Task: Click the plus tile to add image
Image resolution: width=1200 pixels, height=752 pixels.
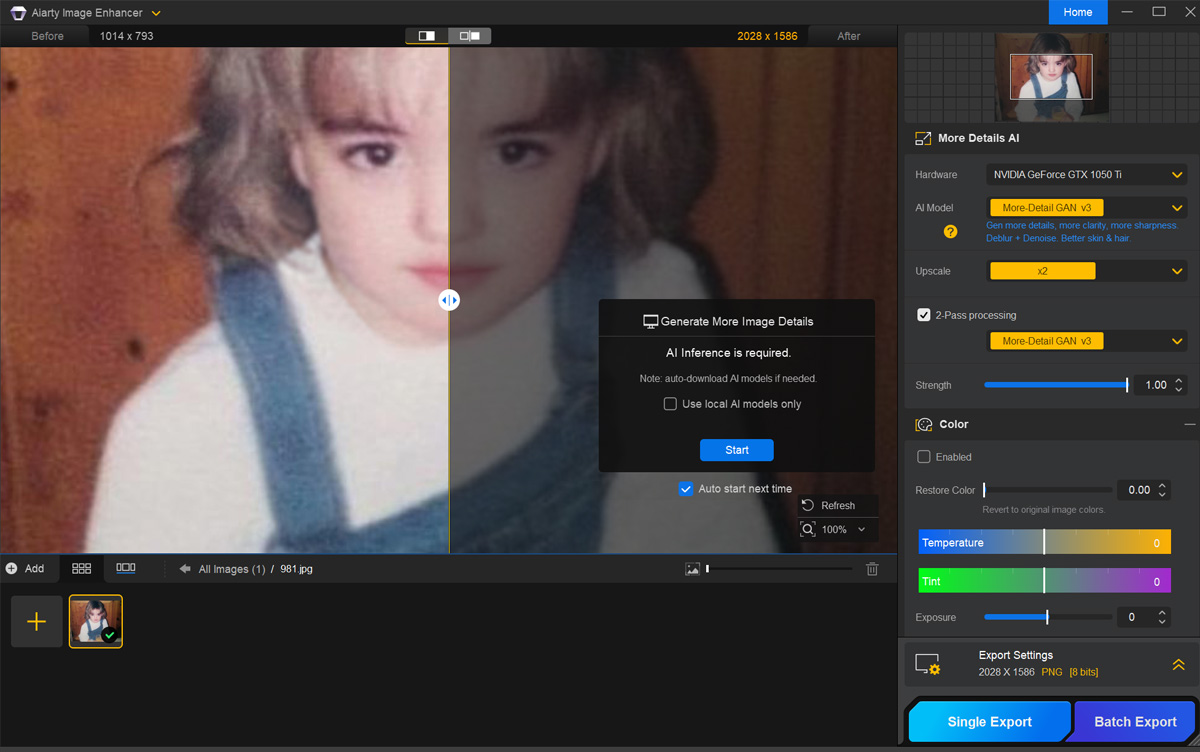Action: [x=37, y=622]
